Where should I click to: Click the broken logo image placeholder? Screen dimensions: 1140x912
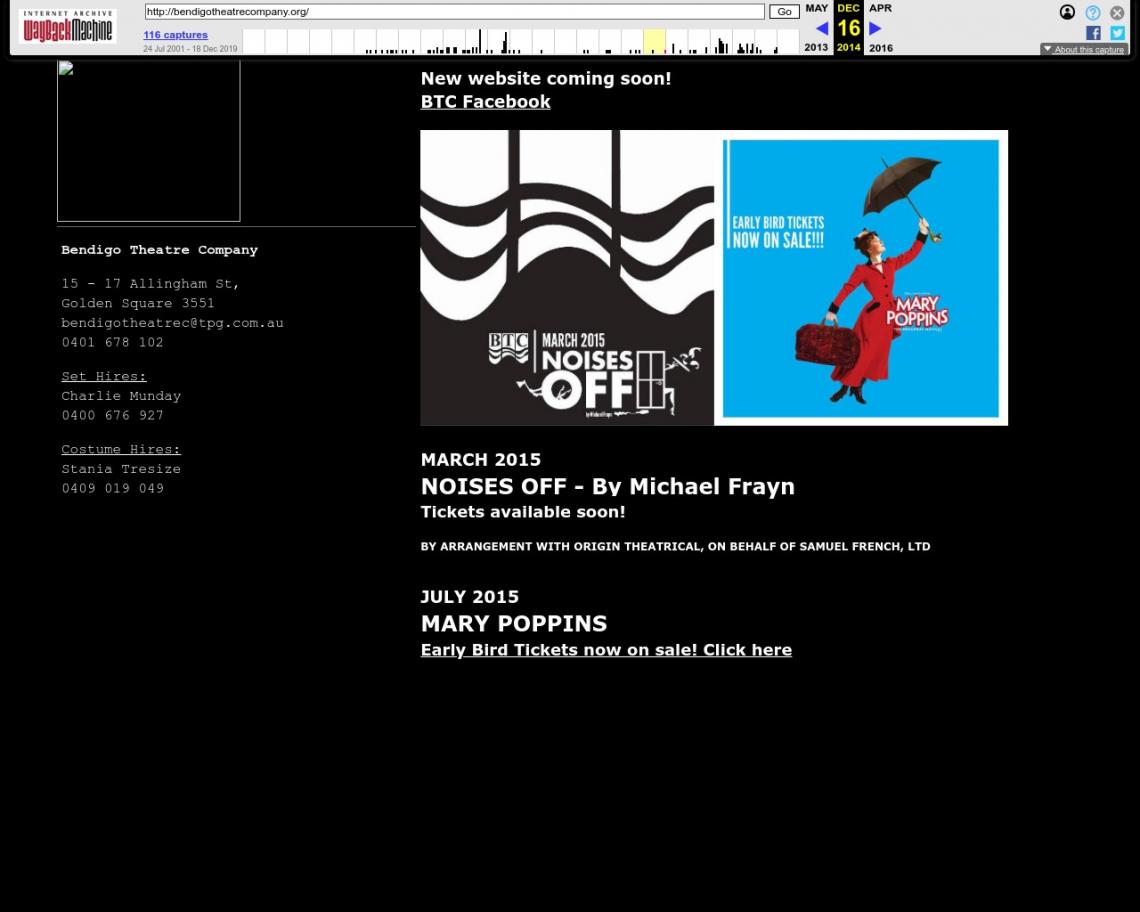pyautogui.click(x=148, y=140)
